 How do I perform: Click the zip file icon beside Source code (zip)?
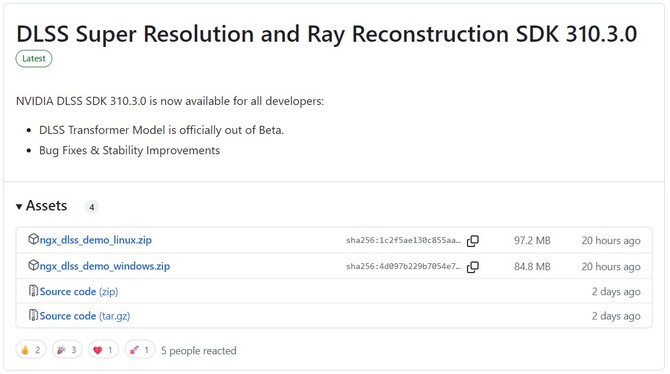coord(33,291)
